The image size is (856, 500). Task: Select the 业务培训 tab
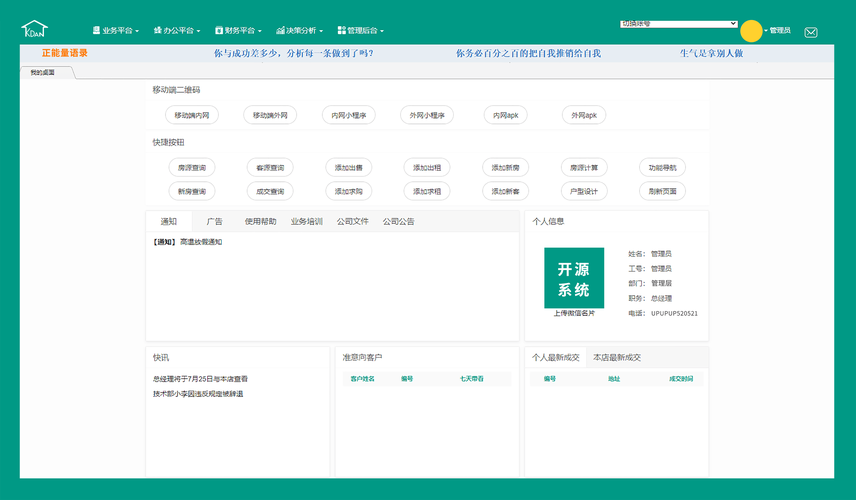click(306, 221)
